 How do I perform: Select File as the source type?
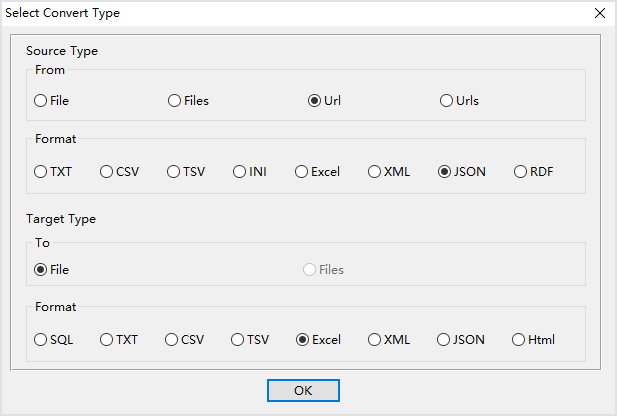click(41, 101)
